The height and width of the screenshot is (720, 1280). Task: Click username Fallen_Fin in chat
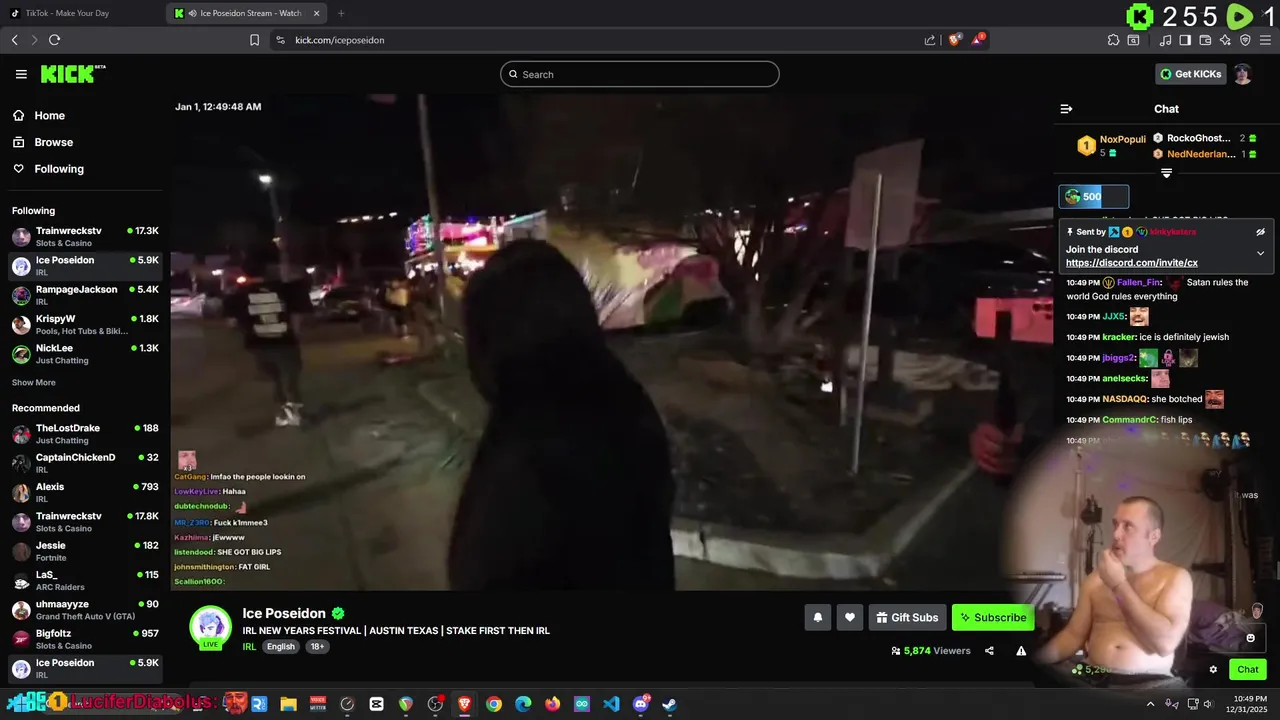pos(1139,283)
